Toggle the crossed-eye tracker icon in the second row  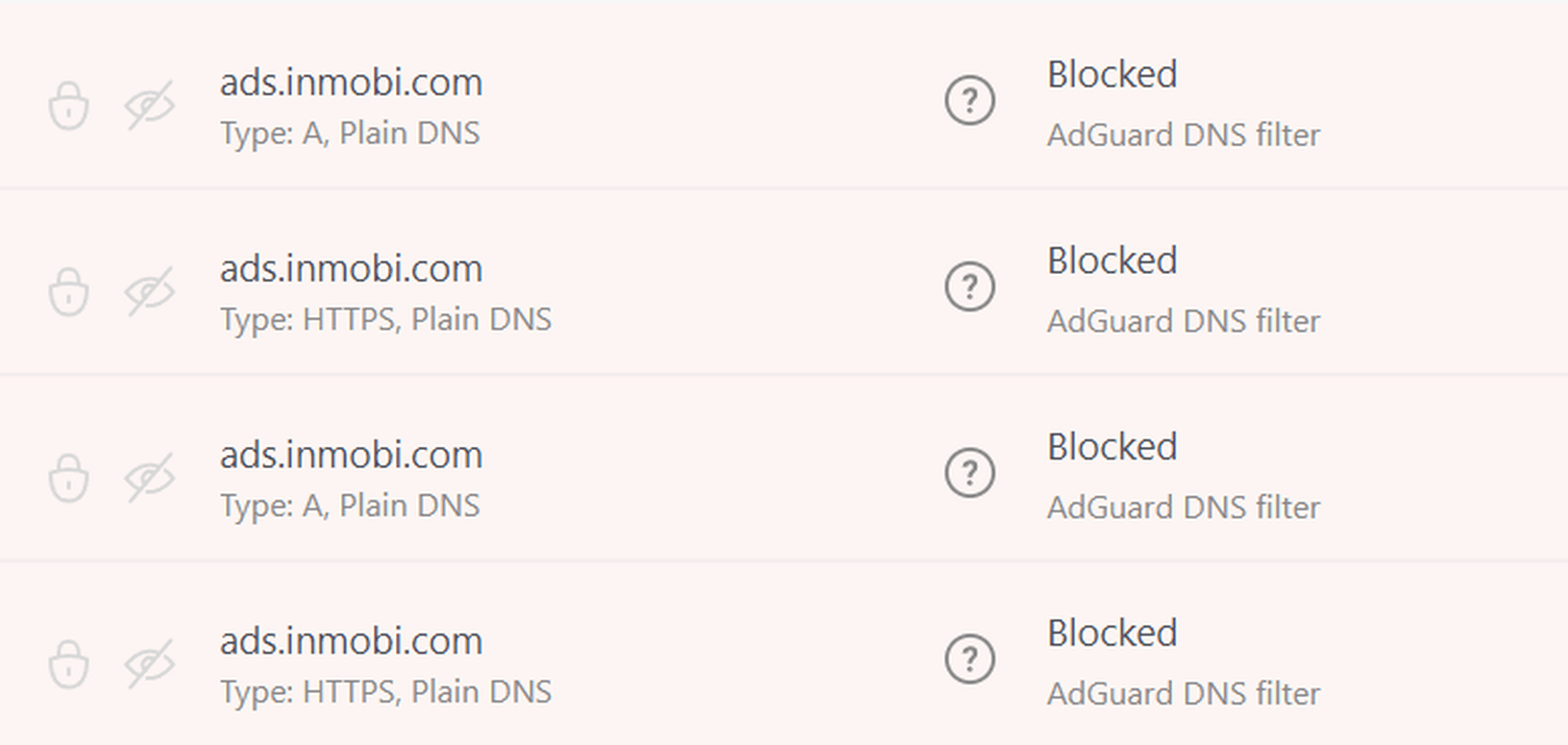coord(150,291)
